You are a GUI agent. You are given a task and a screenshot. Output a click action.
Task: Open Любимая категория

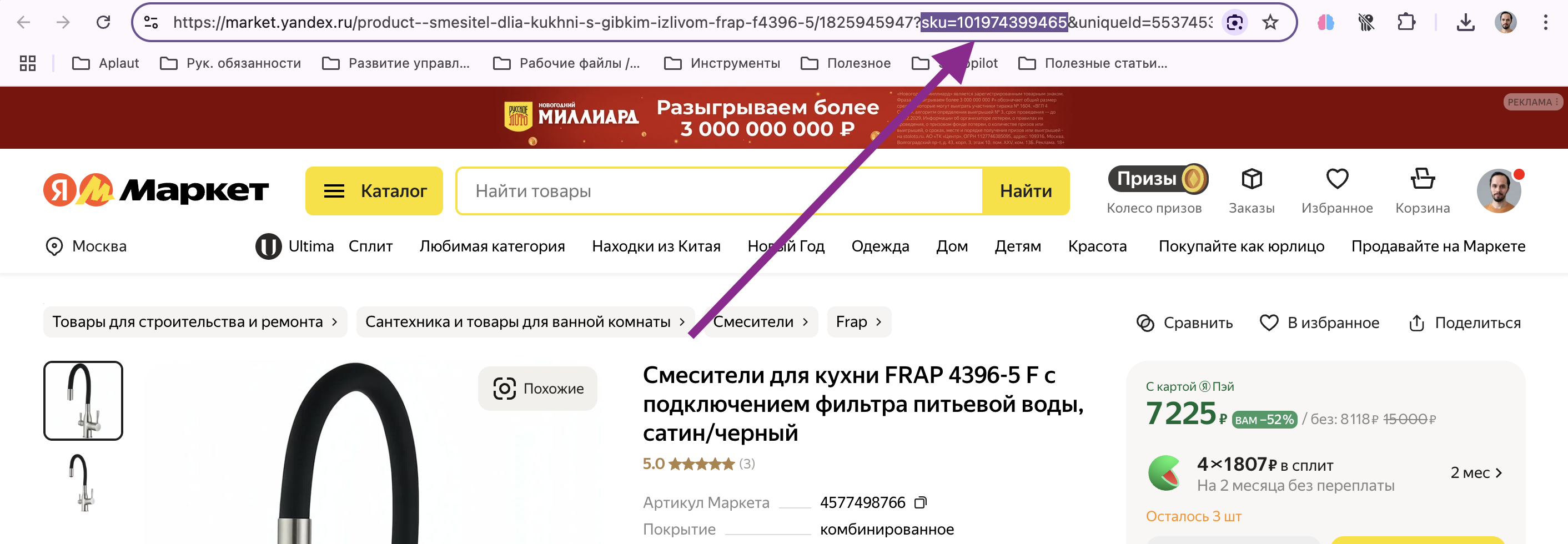pyautogui.click(x=492, y=246)
